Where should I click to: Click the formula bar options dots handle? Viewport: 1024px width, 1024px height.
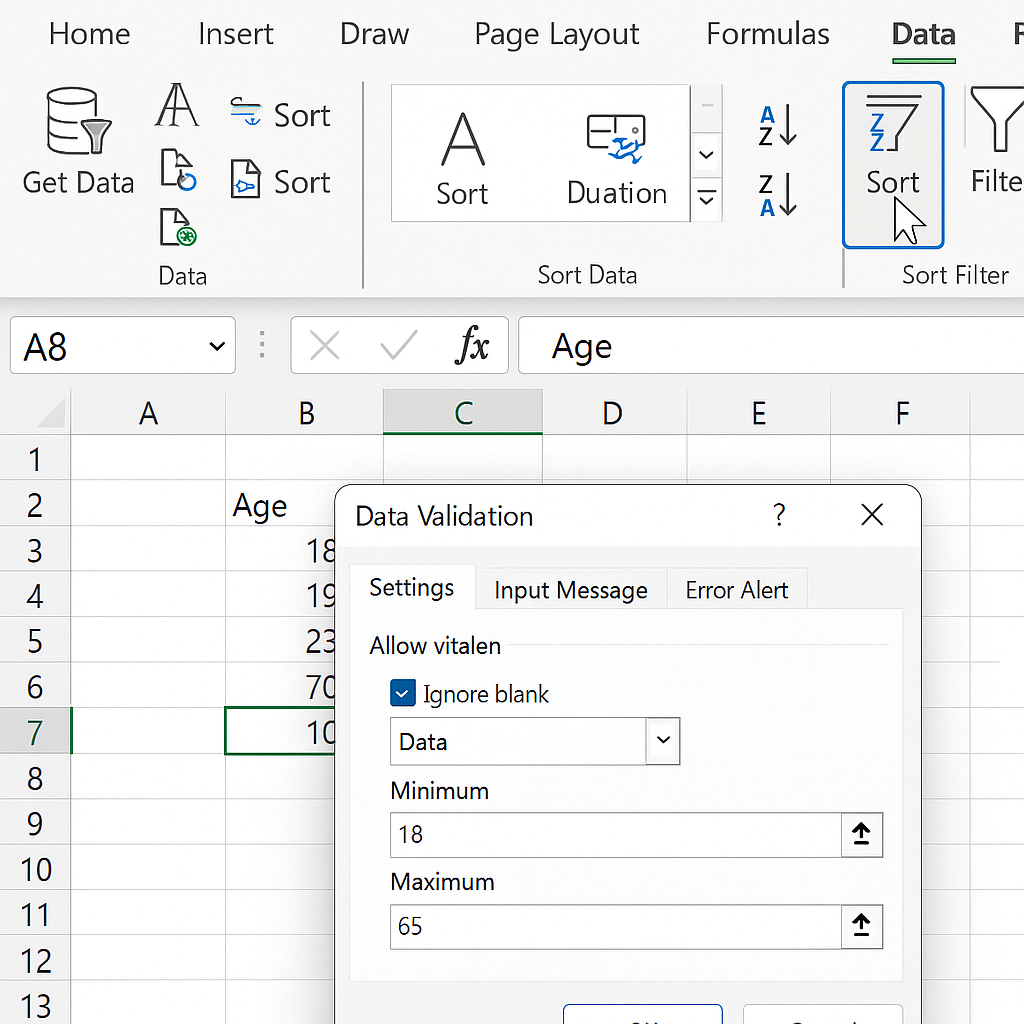point(262,345)
